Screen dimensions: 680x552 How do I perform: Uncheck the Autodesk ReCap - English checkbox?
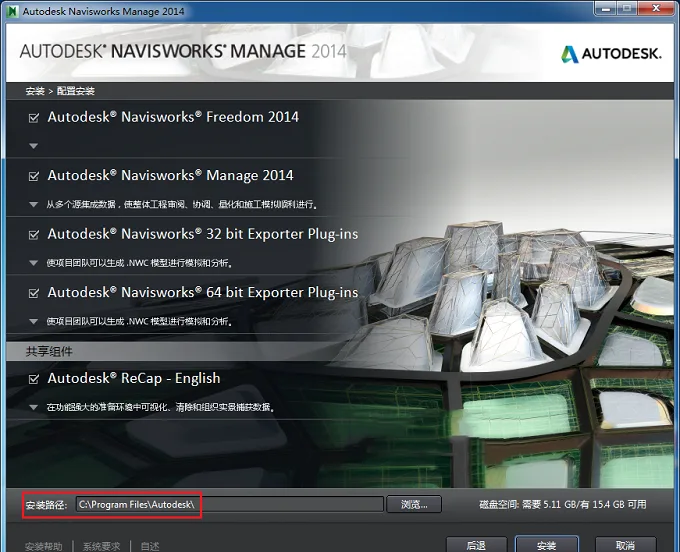pos(33,379)
